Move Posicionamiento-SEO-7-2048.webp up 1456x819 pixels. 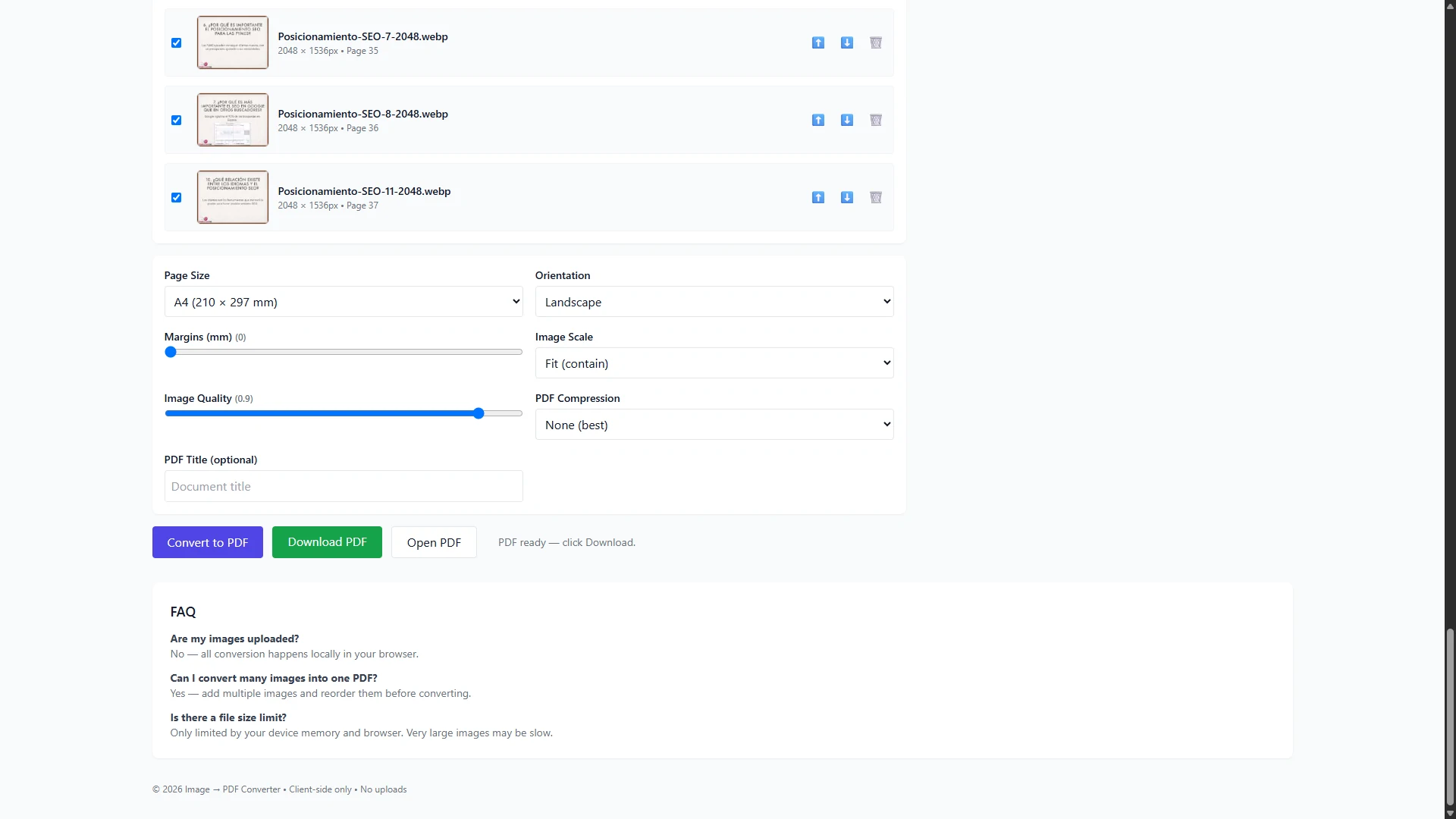pyautogui.click(x=817, y=43)
